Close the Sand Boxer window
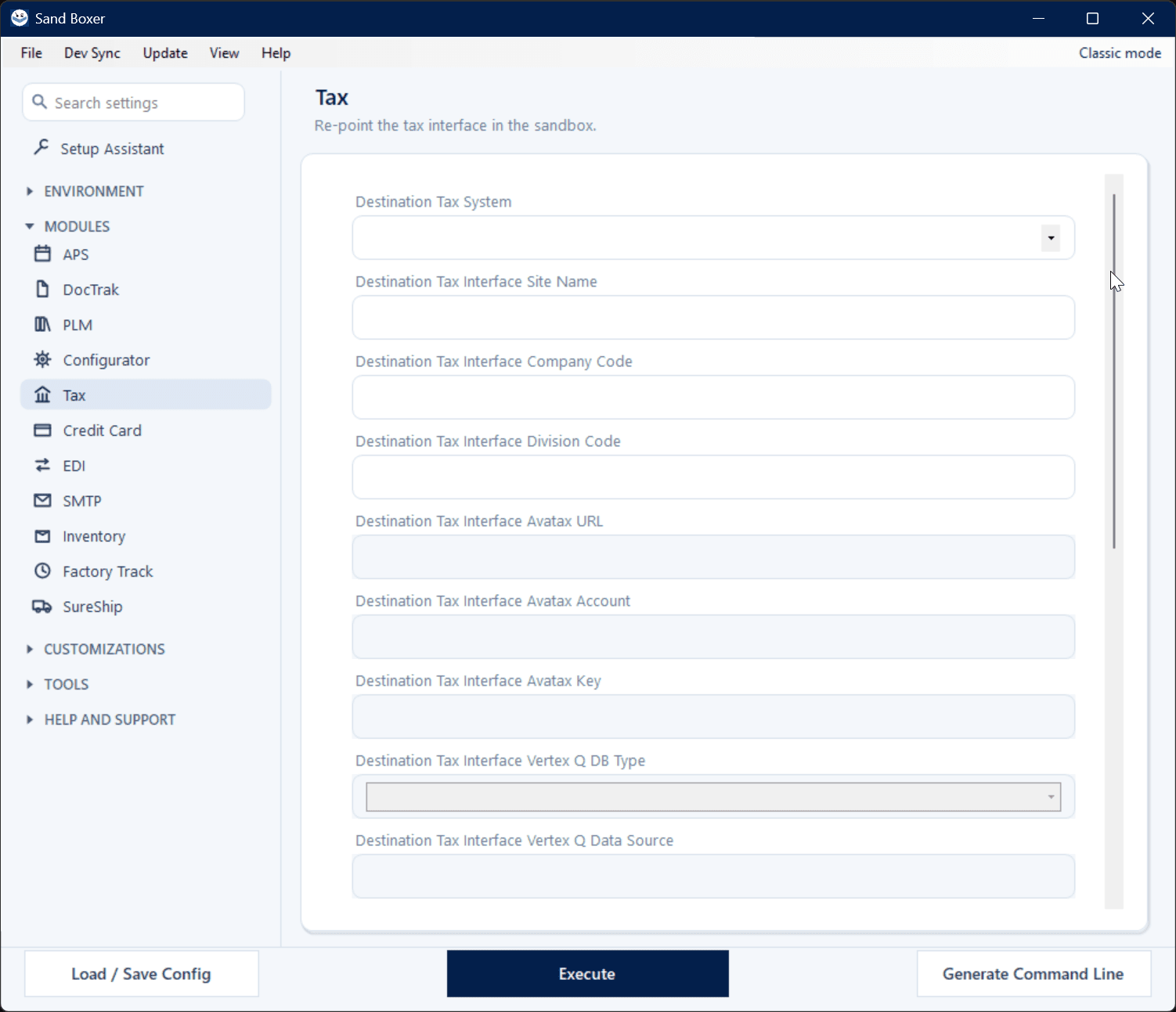1176x1012 pixels. coord(1148,18)
